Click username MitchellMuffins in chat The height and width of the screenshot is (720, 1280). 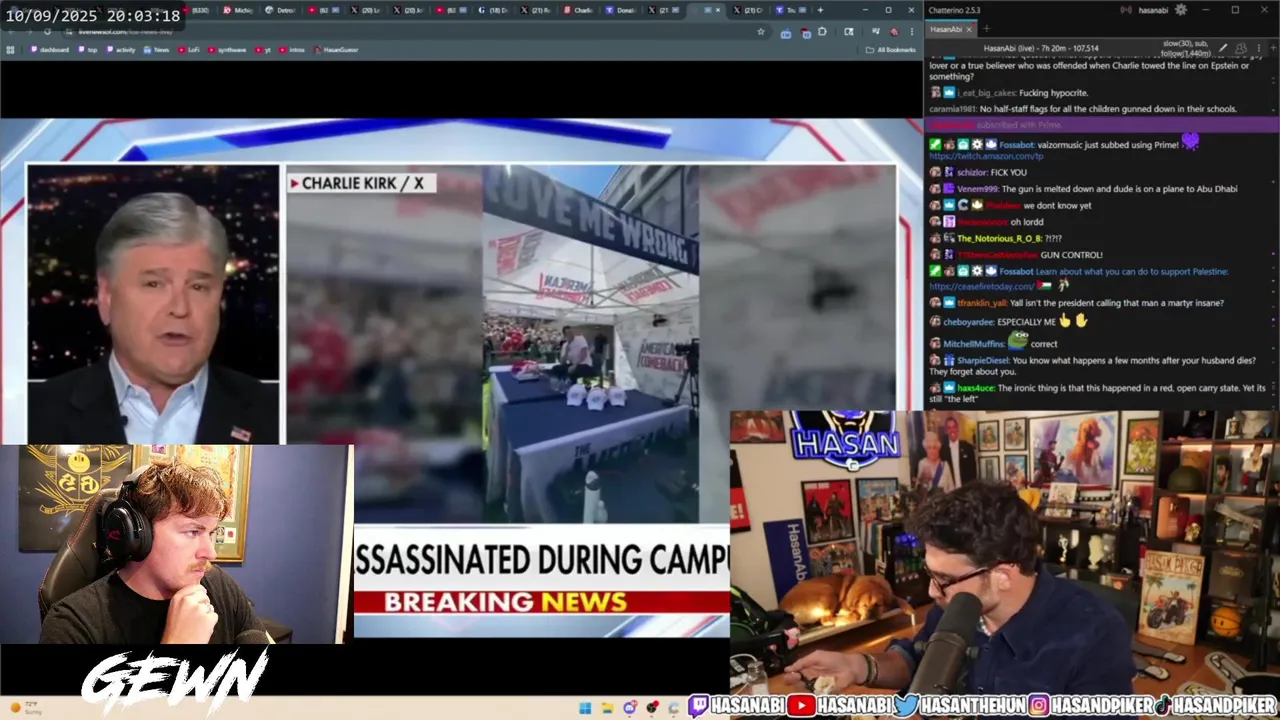coord(973,343)
